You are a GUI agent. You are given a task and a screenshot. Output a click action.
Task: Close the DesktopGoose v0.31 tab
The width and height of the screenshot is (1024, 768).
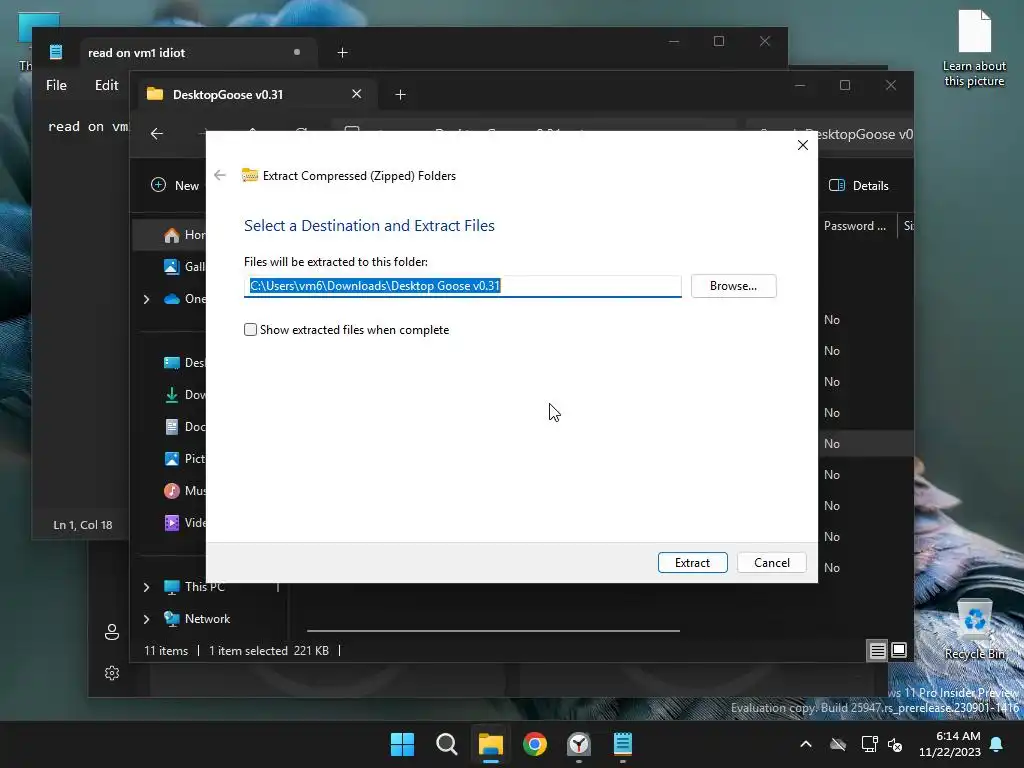[357, 94]
